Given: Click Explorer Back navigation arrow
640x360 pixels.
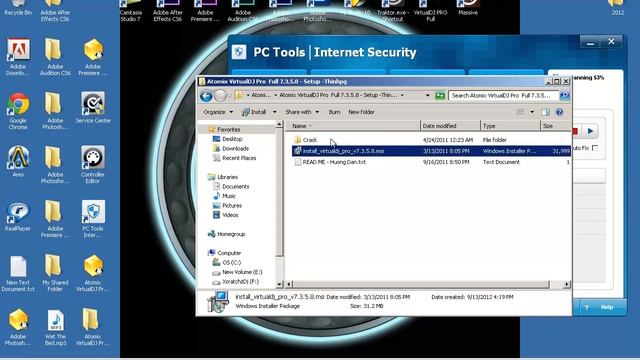Looking at the screenshot, I should [206, 96].
